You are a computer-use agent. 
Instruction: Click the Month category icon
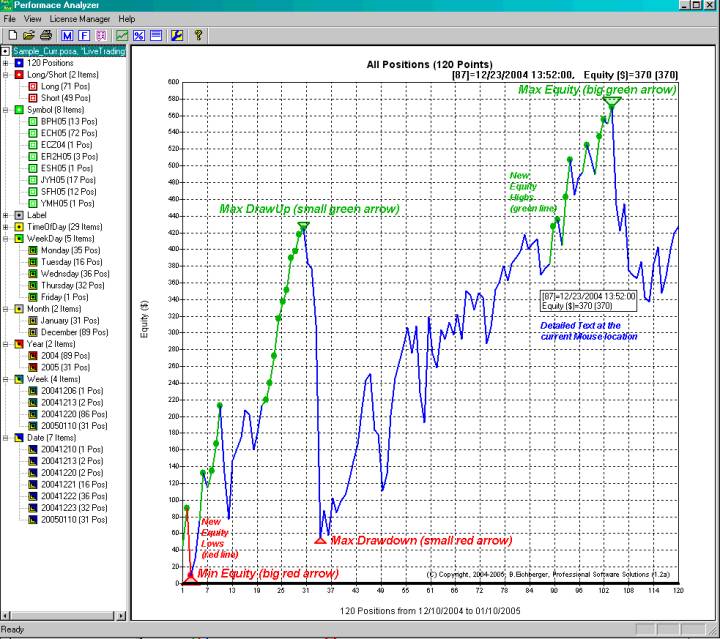point(19,308)
